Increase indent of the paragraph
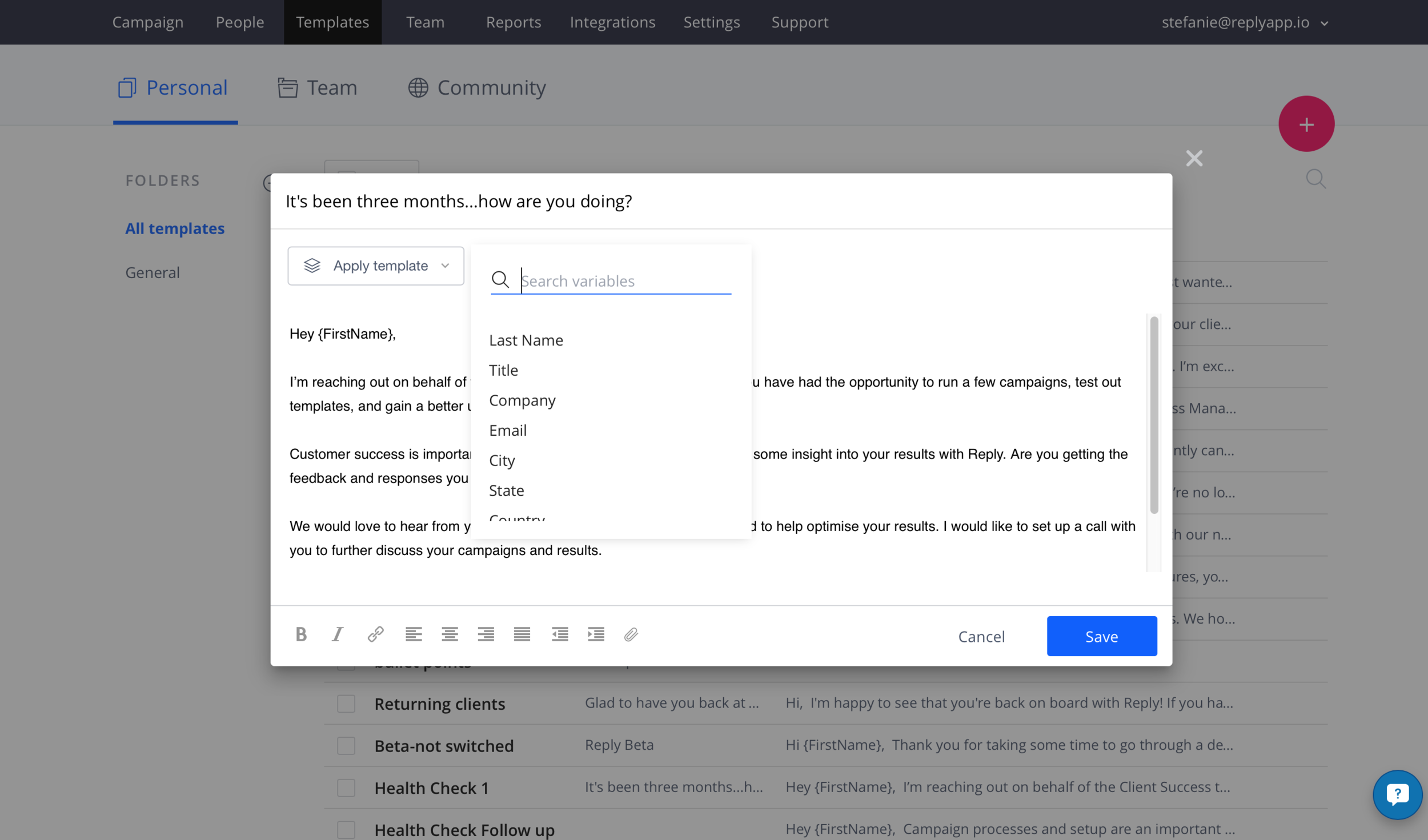Screen dimensions: 1428x840 click(x=596, y=634)
